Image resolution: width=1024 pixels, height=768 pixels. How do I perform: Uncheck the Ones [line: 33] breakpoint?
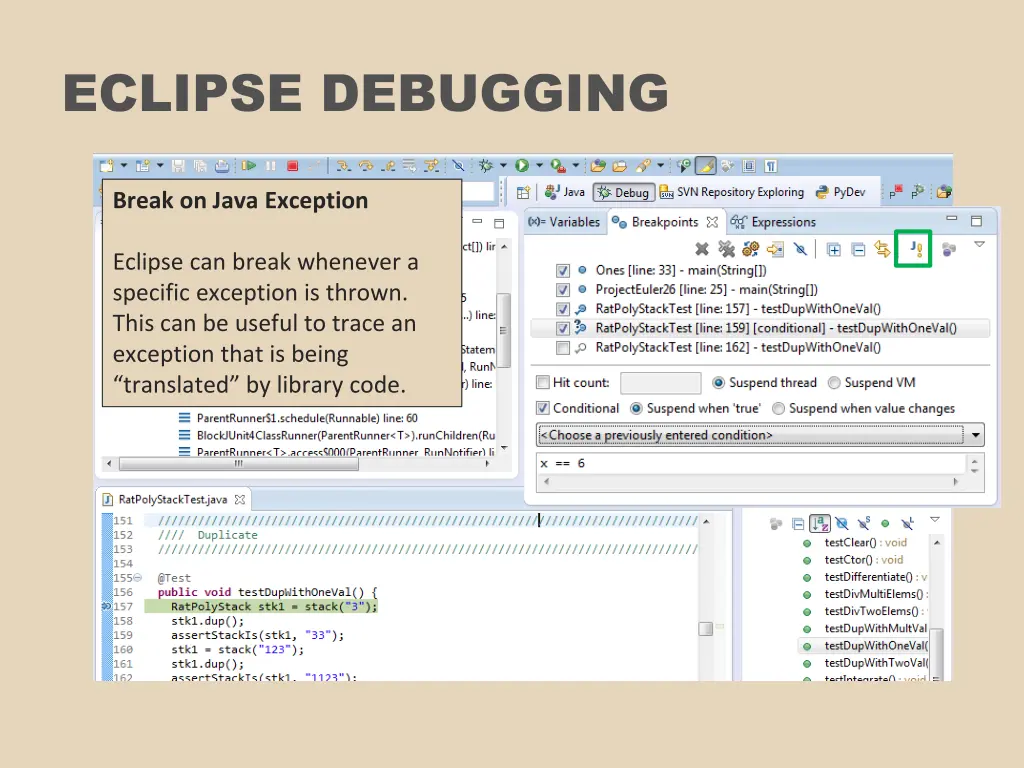[x=563, y=269]
